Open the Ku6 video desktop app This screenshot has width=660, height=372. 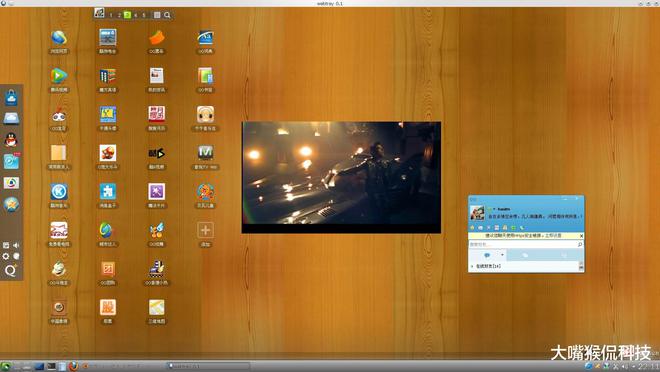click(x=157, y=153)
